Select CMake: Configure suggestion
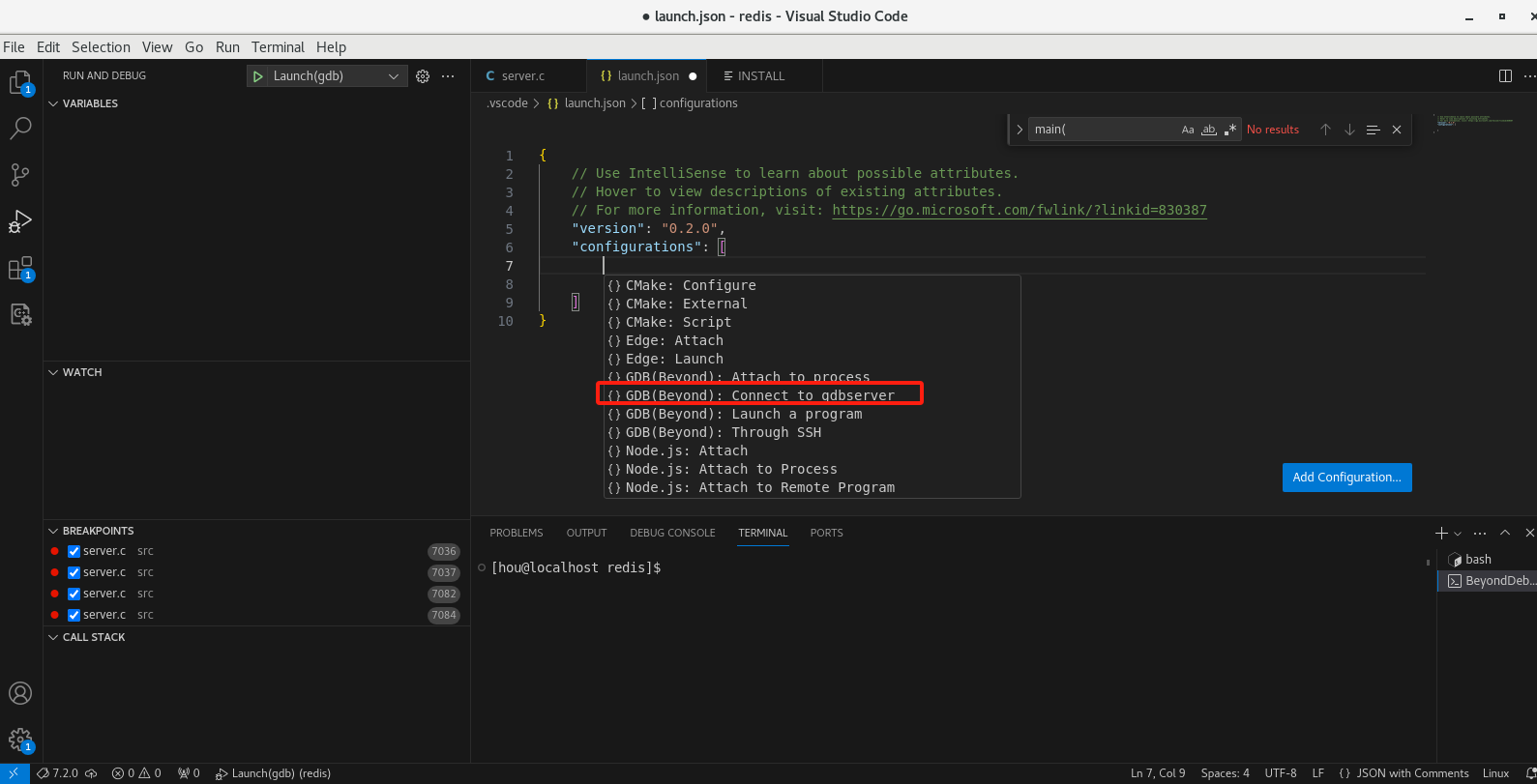Screen dimensions: 1537x784 tap(812, 285)
